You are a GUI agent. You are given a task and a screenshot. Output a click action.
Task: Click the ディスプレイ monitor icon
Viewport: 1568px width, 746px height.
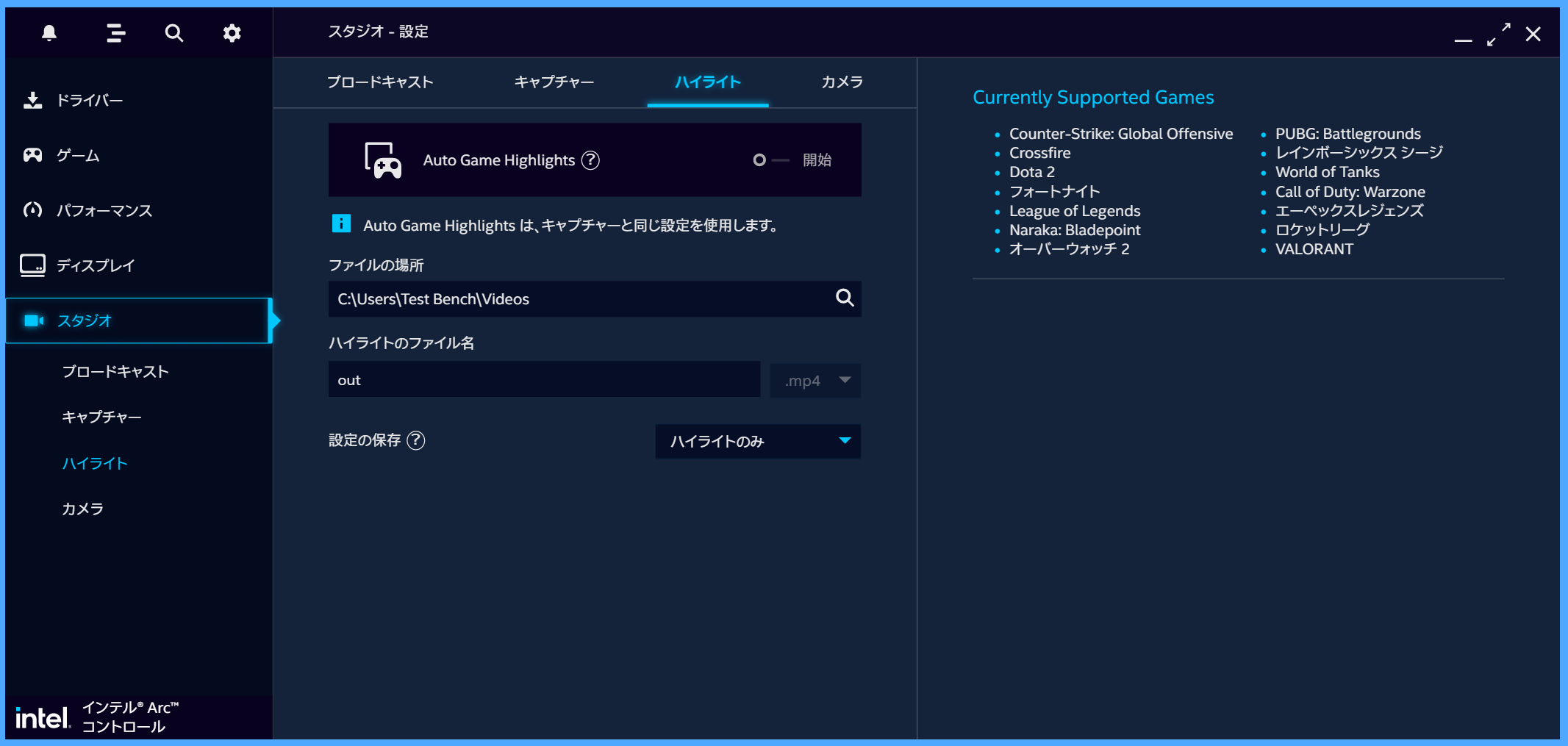pyautogui.click(x=32, y=265)
